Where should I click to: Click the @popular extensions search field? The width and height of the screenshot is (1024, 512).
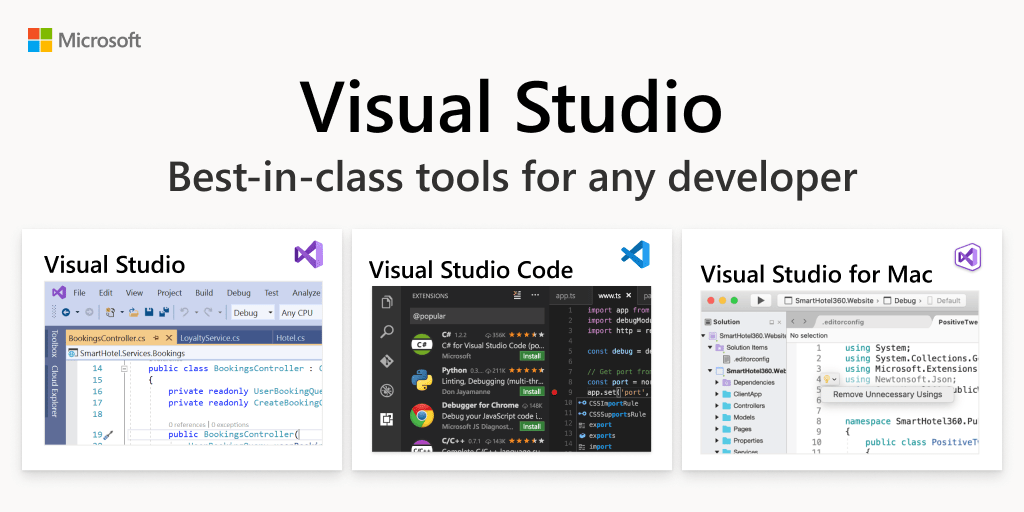tap(477, 316)
